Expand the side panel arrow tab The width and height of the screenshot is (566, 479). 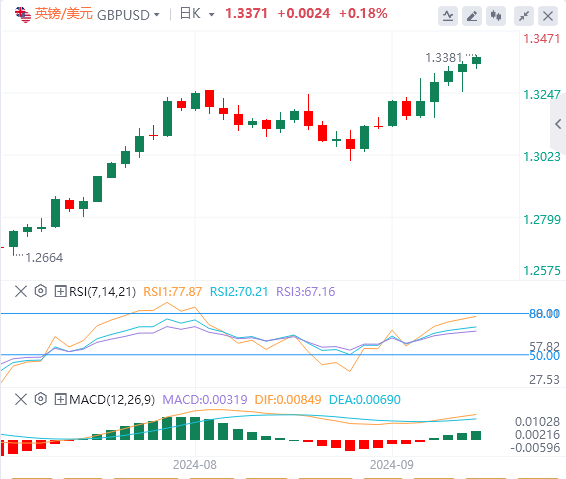558,124
